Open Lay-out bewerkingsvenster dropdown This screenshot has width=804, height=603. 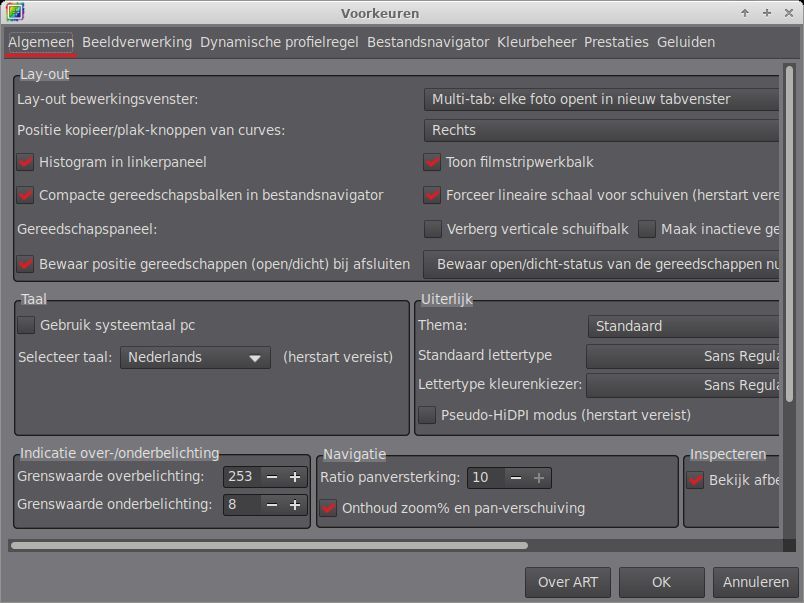pos(601,99)
